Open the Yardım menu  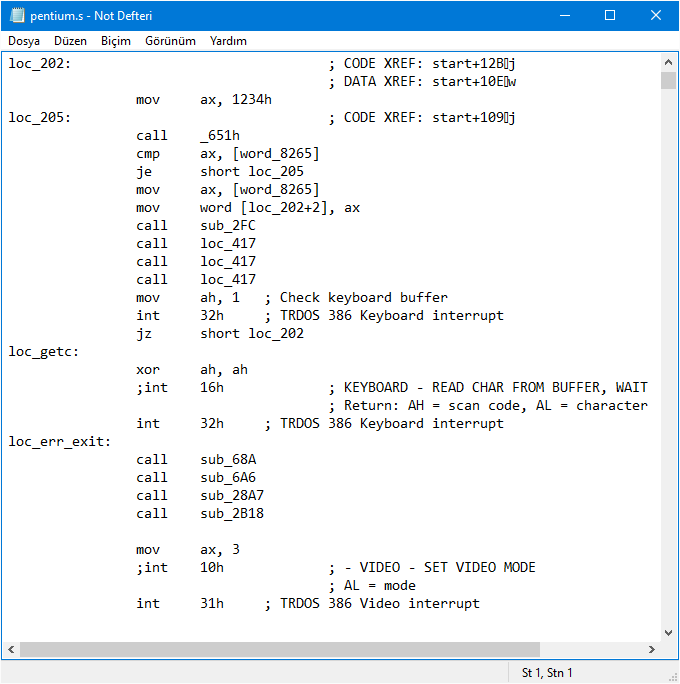(228, 41)
